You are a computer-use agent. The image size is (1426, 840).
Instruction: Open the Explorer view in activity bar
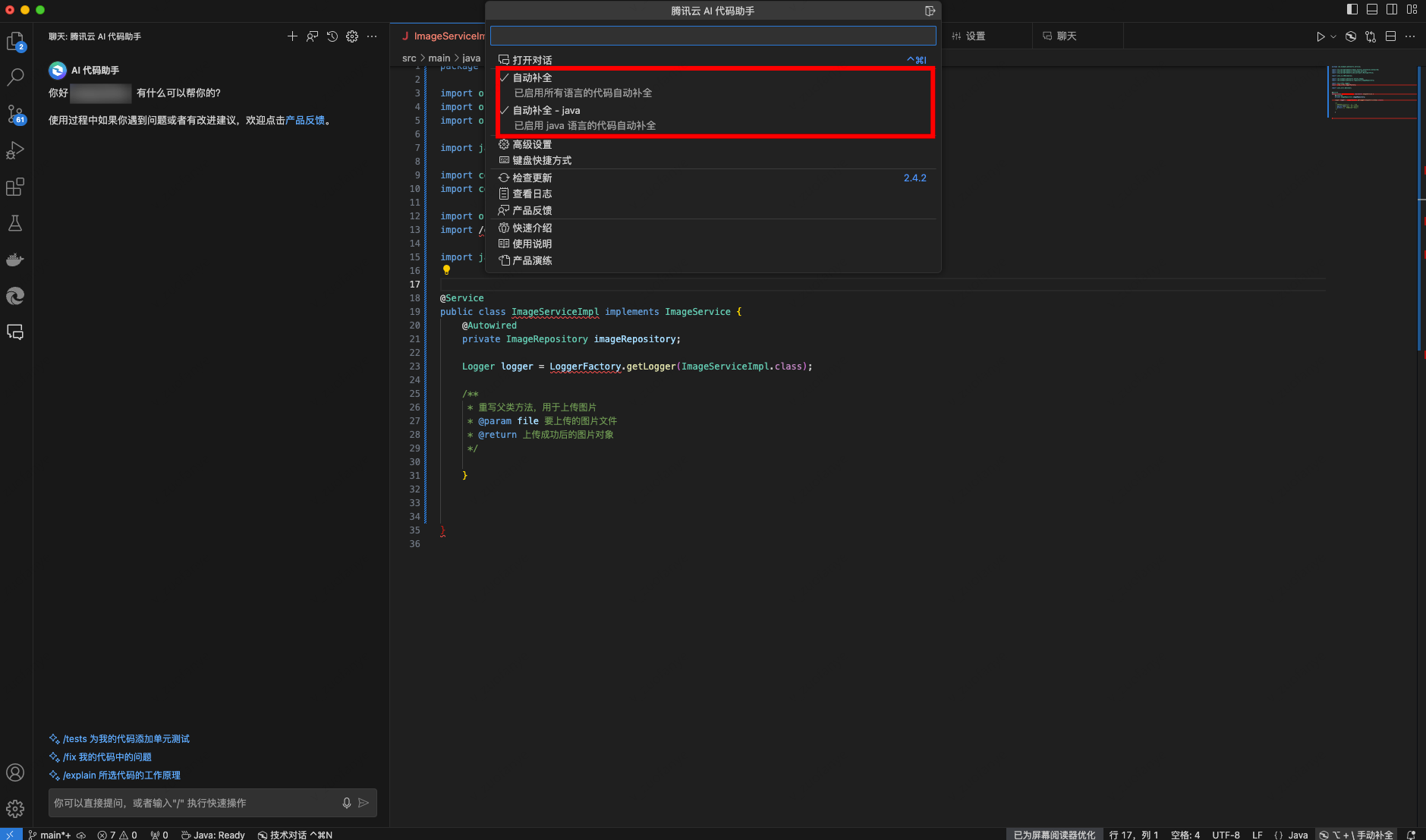point(15,41)
